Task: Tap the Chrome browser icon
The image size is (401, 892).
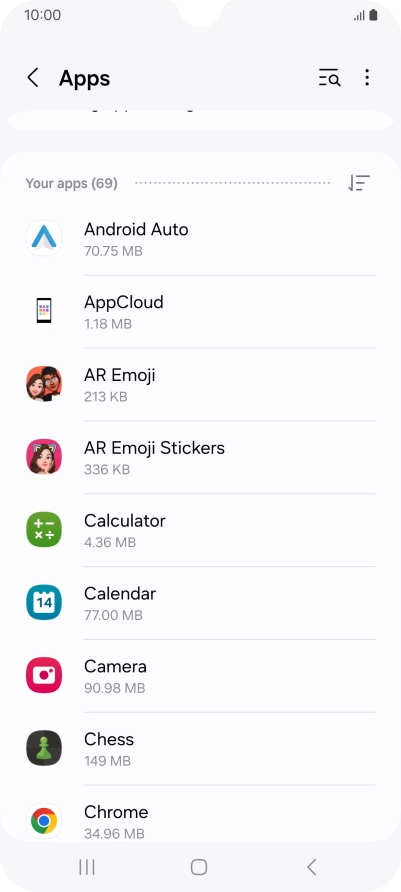Action: 44,821
